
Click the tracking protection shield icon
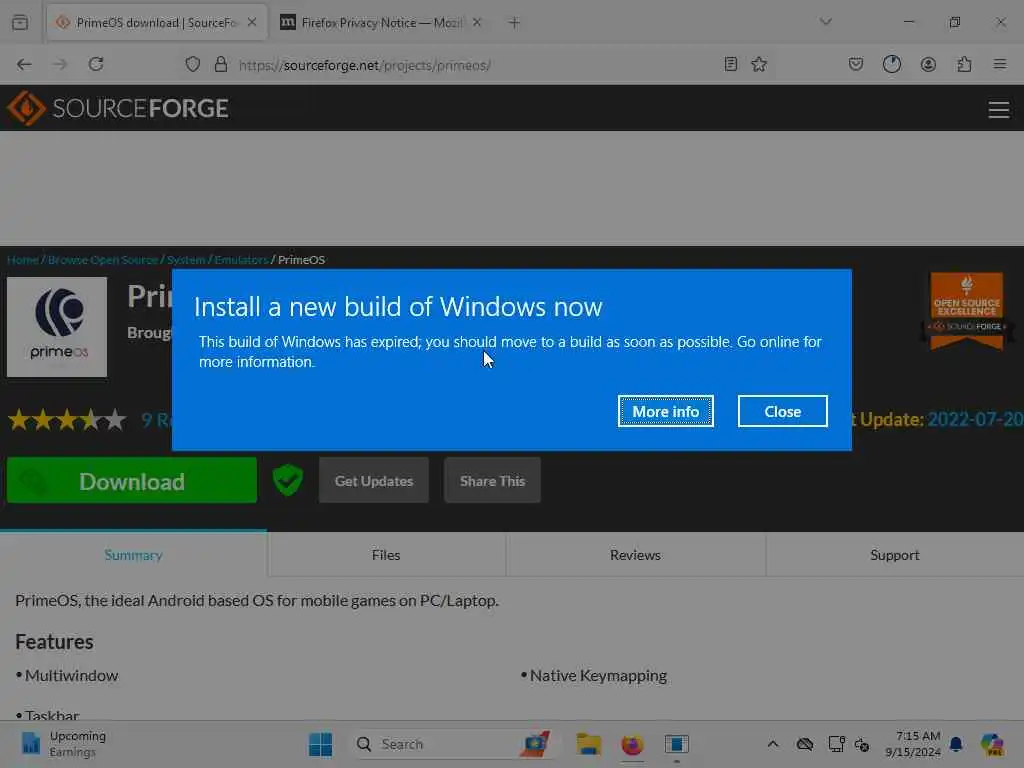[x=193, y=64]
